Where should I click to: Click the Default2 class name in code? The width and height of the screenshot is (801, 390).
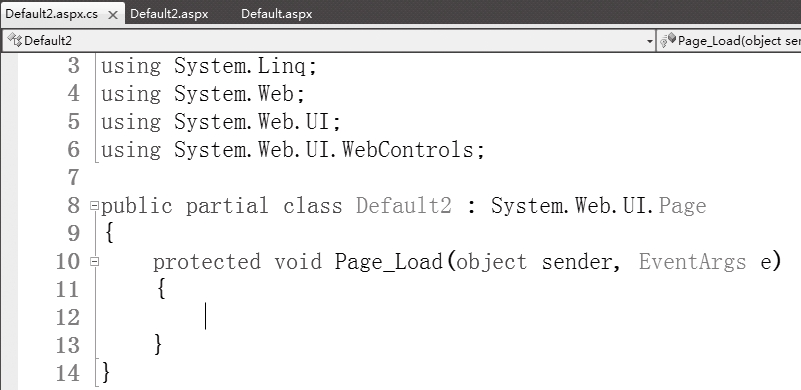[404, 206]
